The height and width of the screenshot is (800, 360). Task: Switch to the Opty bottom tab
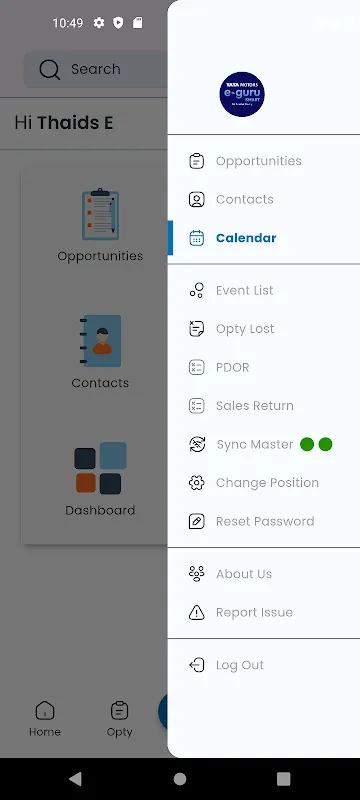(119, 718)
